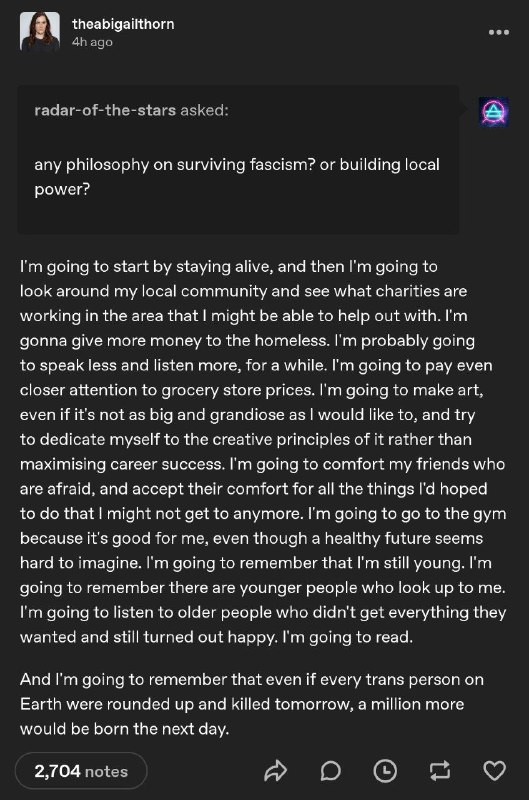Visit asker radar-of-the-stars blog link
529x800 pixels.
(x=105, y=110)
